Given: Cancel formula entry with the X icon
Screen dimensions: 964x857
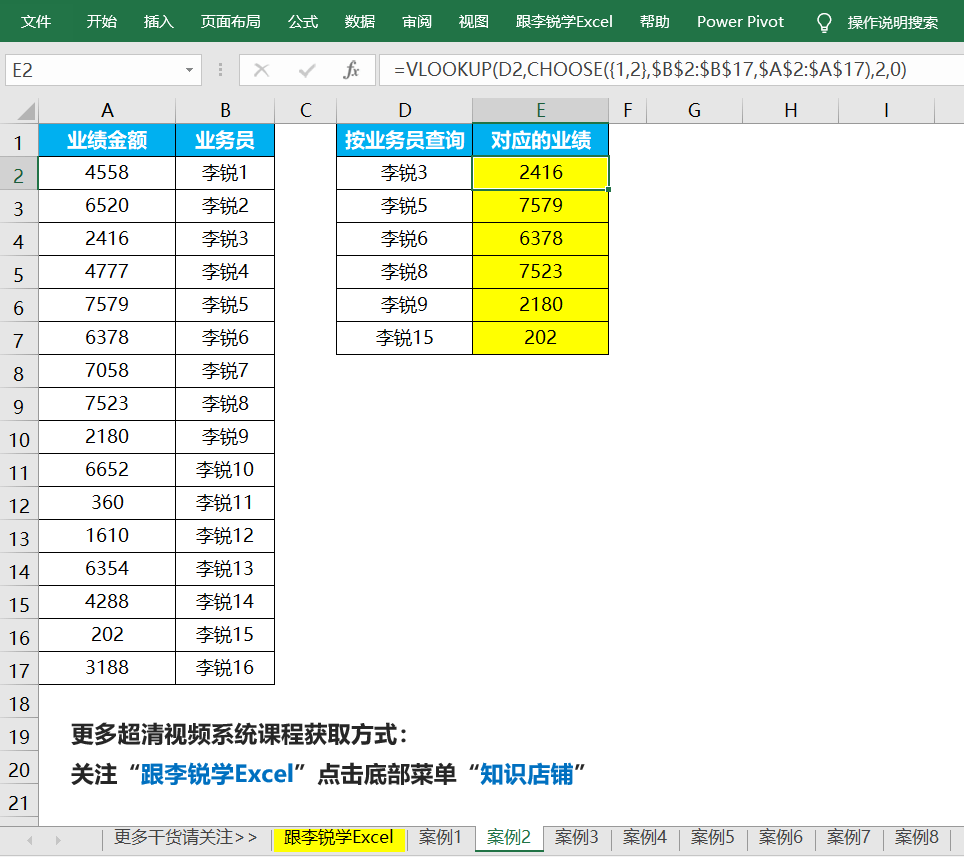Looking at the screenshot, I should click(x=262, y=70).
